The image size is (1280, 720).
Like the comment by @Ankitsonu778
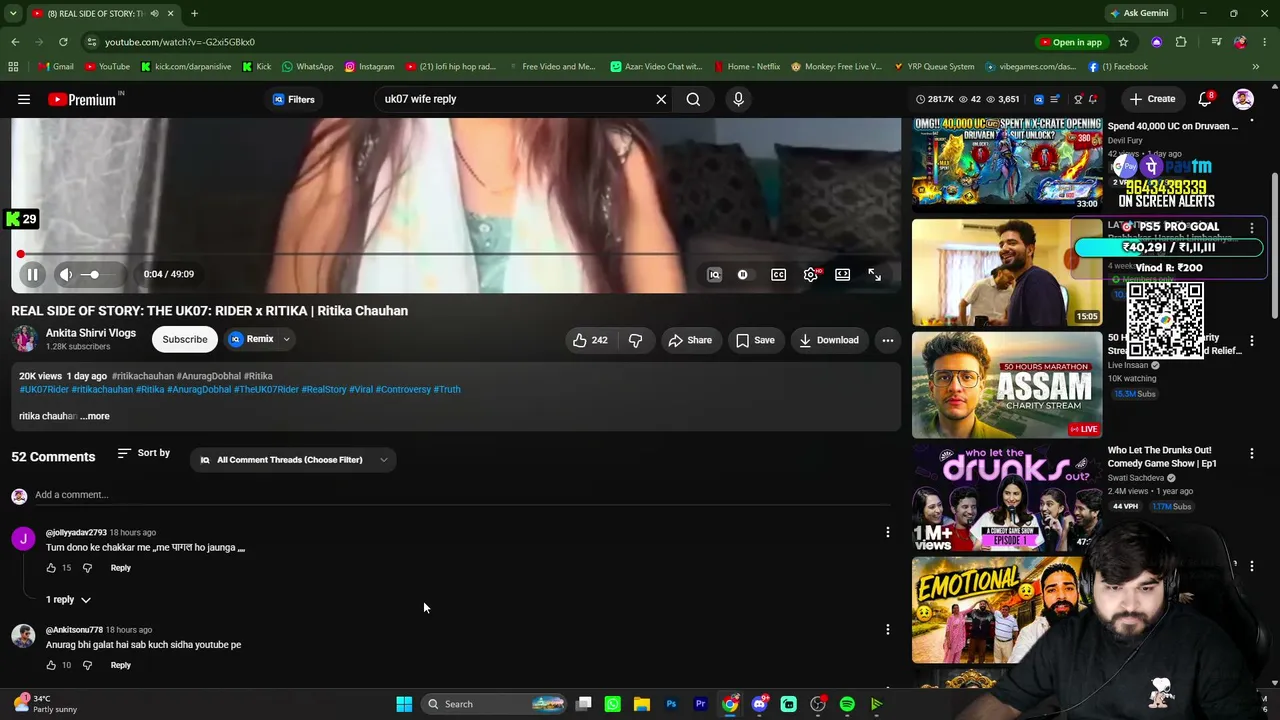pyautogui.click(x=51, y=665)
